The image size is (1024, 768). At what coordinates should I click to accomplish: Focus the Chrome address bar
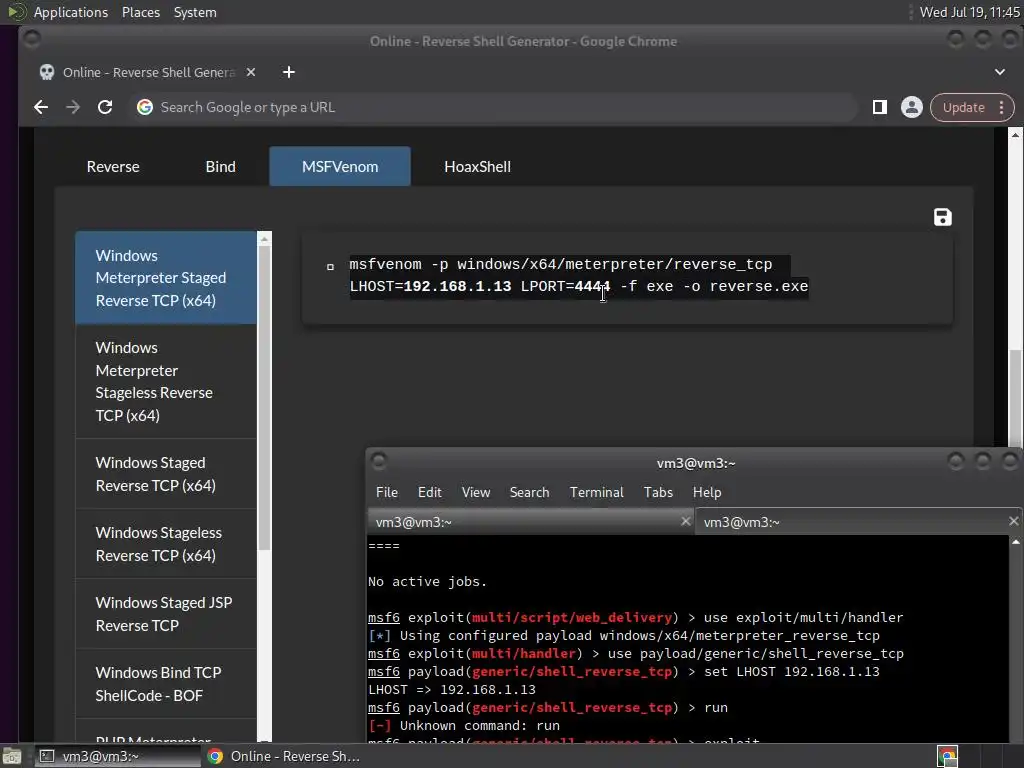point(496,107)
